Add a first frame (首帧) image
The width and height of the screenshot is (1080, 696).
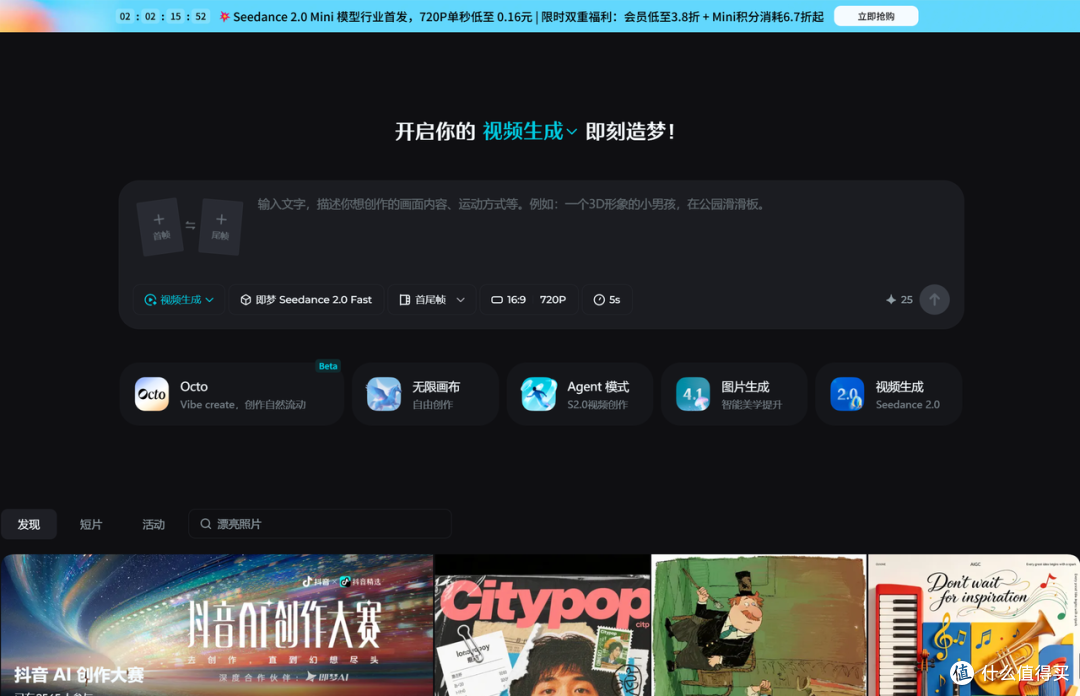tap(160, 227)
